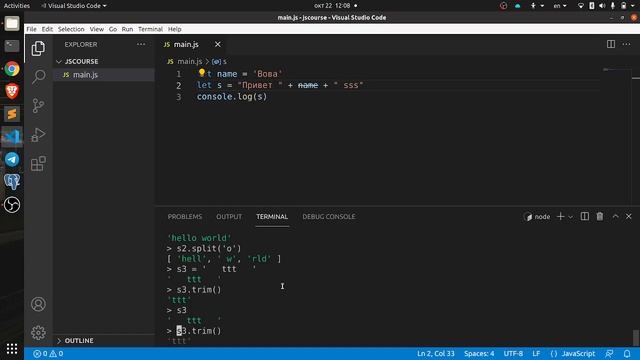The image size is (640, 360).
Task: Open the Edit menu
Action: pos(47,29)
